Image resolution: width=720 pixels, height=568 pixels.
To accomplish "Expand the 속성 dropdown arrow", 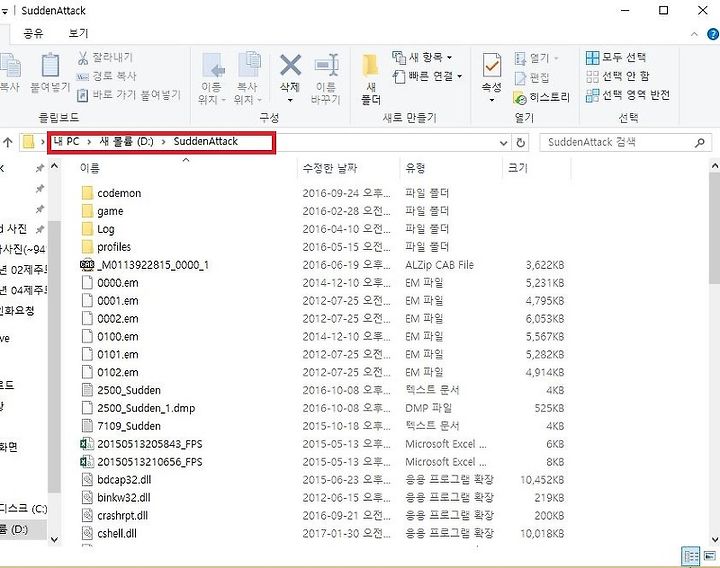I will [491, 100].
